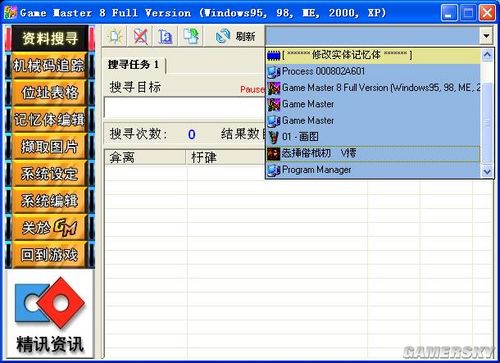Image resolution: width=500 pixels, height=363 pixels.
Task: Click the delete search task icon
Action: click(140, 36)
